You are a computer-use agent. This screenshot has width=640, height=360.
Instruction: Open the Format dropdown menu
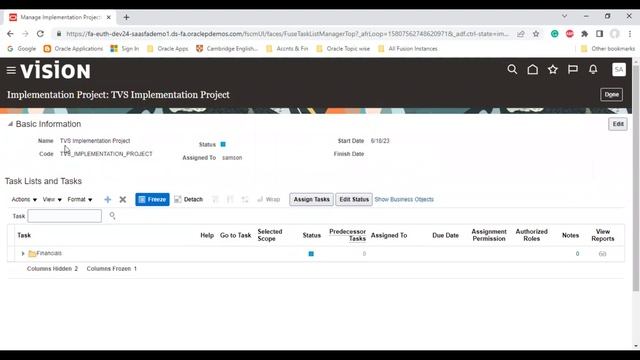[x=80, y=200]
